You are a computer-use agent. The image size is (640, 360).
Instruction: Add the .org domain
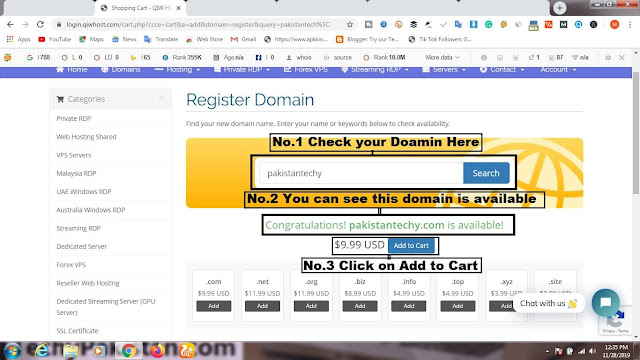point(311,306)
